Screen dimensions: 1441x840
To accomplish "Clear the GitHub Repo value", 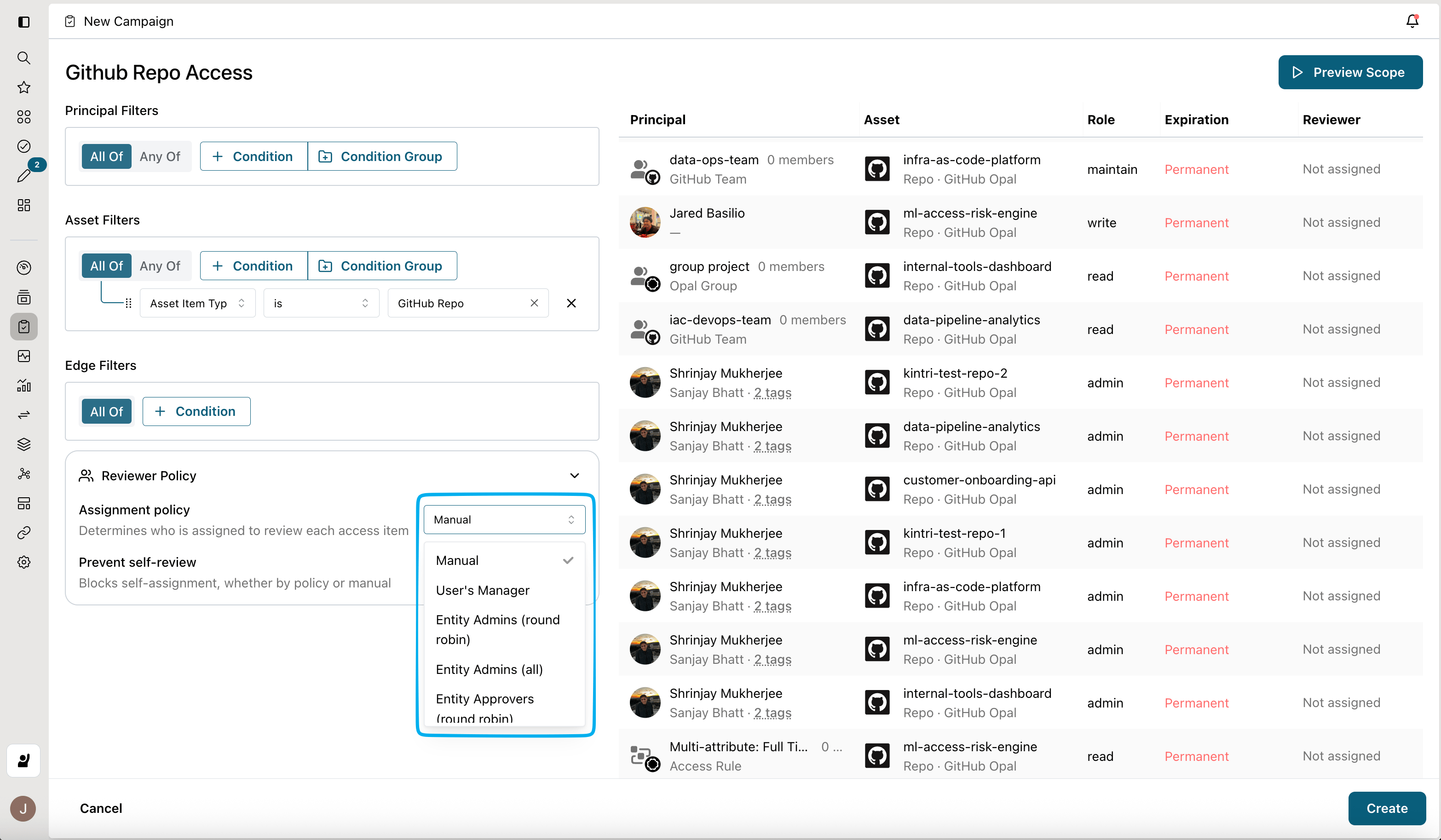I will point(534,303).
